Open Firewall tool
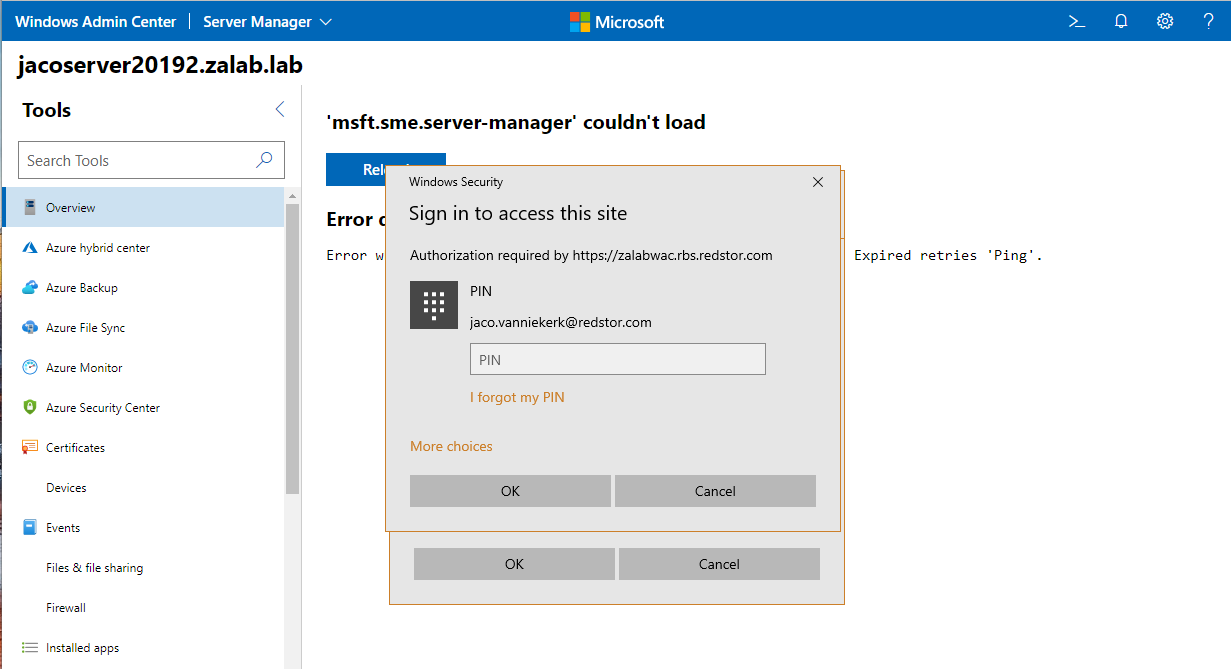 (x=144, y=608)
